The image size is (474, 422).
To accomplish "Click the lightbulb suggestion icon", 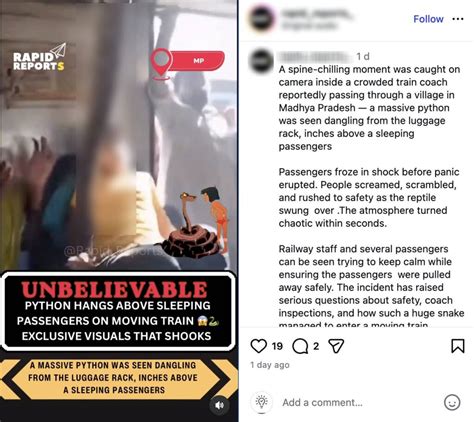I will pyautogui.click(x=262, y=402).
